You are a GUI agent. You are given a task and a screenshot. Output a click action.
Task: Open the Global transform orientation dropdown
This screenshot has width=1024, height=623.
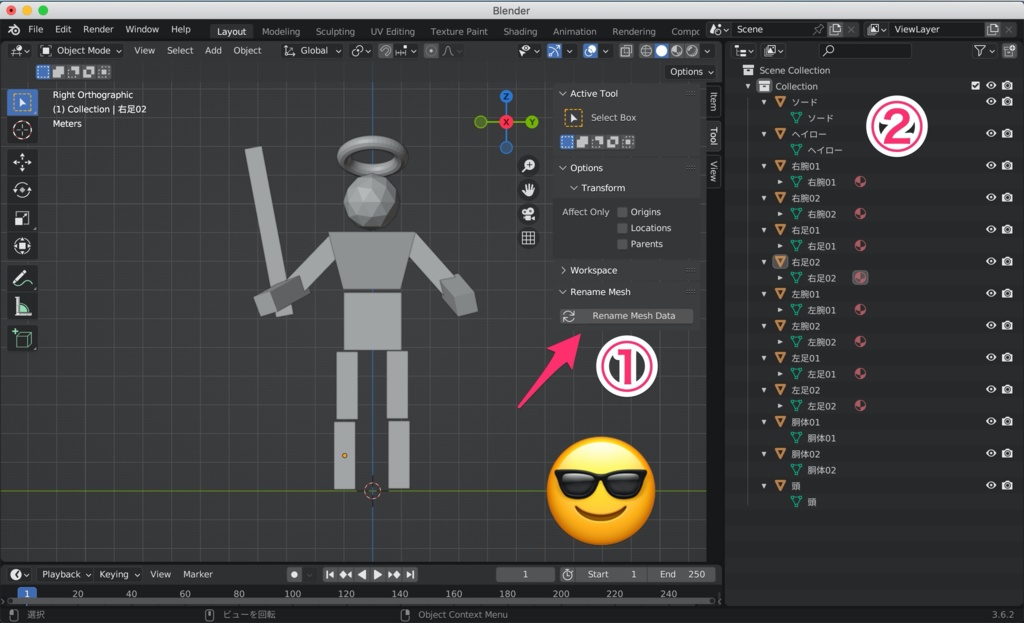point(313,51)
